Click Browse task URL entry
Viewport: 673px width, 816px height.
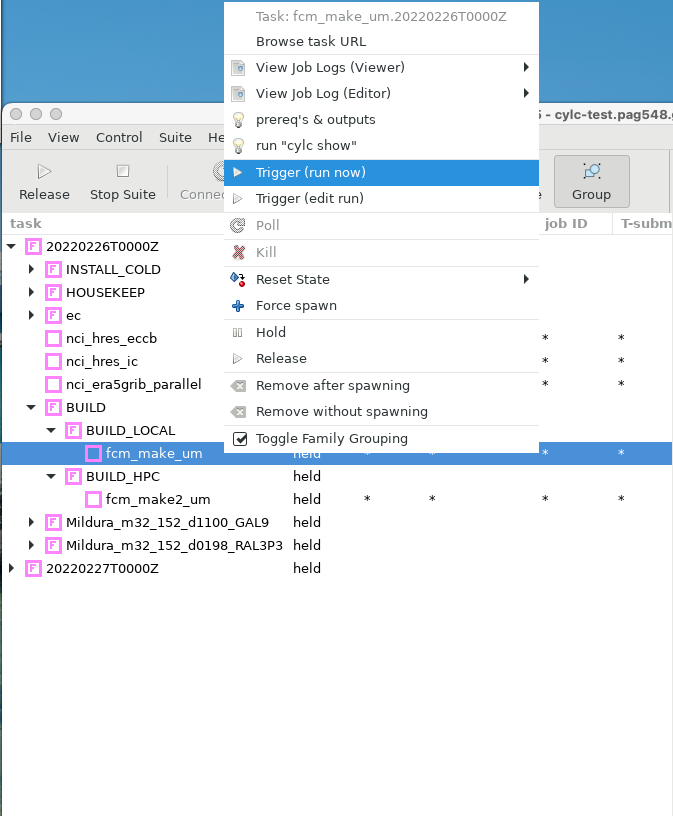point(311,42)
